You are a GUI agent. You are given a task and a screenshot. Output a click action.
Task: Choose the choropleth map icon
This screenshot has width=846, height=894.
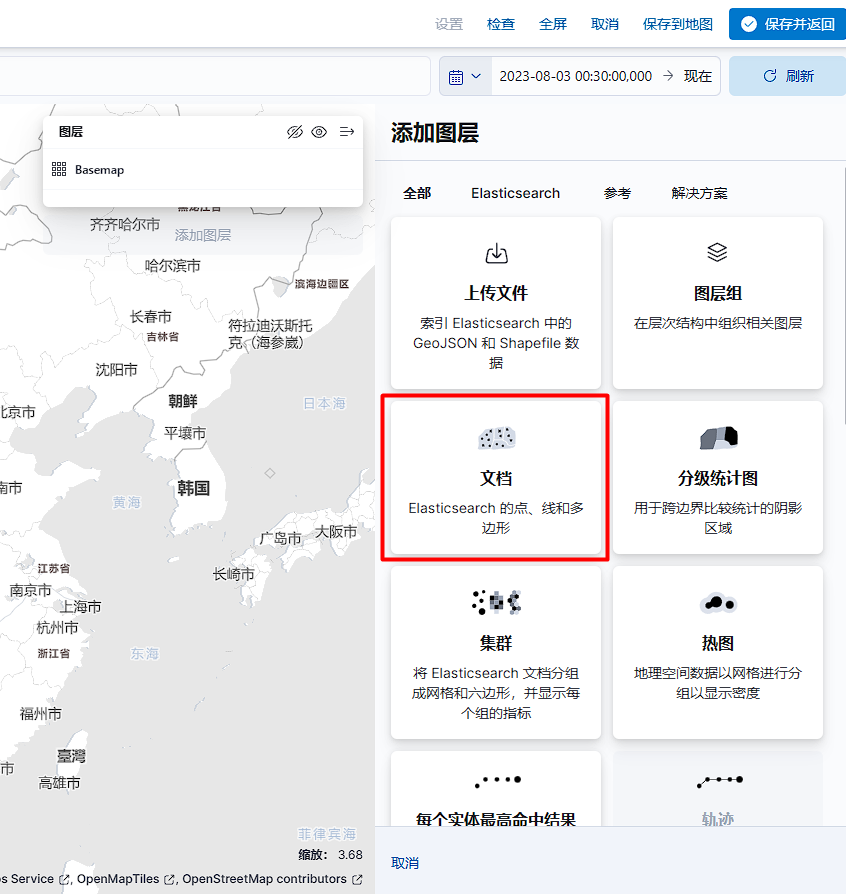[x=717, y=437]
